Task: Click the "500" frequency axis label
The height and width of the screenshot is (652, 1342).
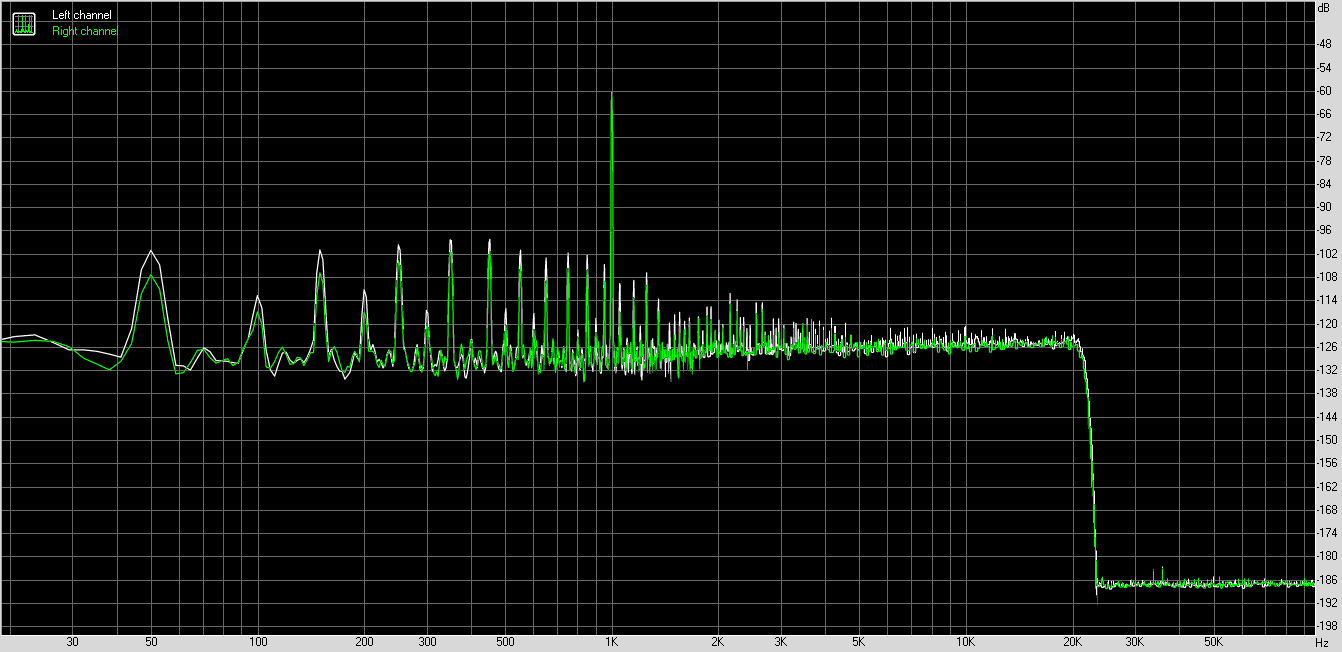Action: 505,641
